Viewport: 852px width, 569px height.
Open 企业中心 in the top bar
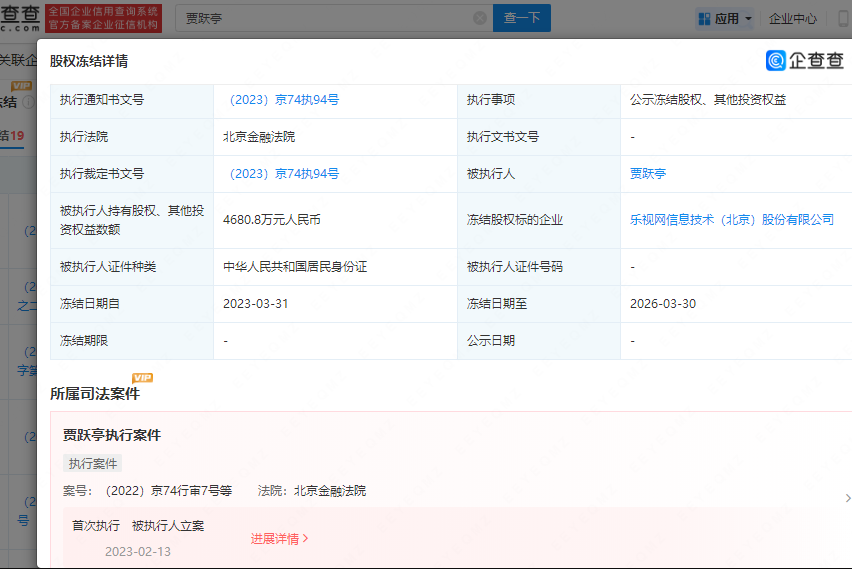click(792, 18)
